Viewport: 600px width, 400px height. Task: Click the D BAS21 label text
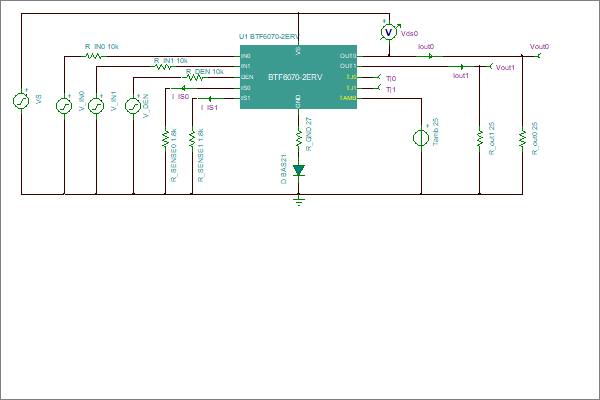pos(284,169)
